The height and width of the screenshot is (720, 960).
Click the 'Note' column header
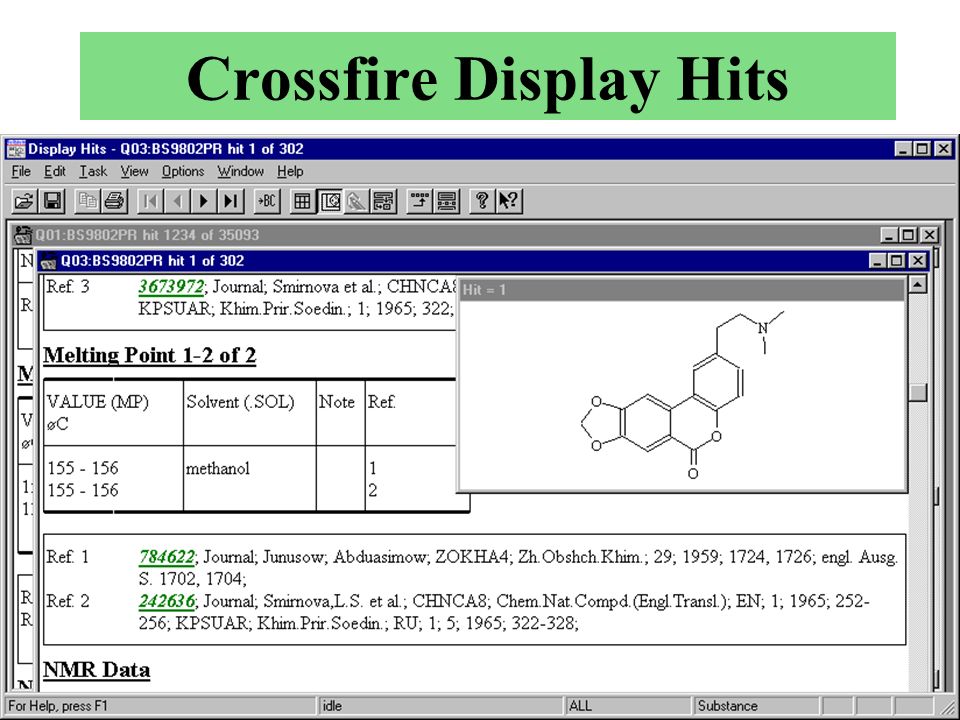(337, 402)
